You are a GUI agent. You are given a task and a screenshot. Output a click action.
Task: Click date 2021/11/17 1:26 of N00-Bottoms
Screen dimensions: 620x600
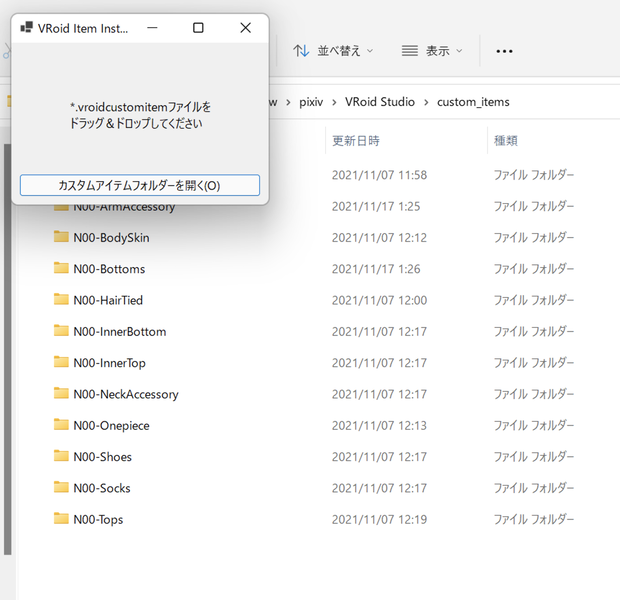pyautogui.click(x=376, y=269)
